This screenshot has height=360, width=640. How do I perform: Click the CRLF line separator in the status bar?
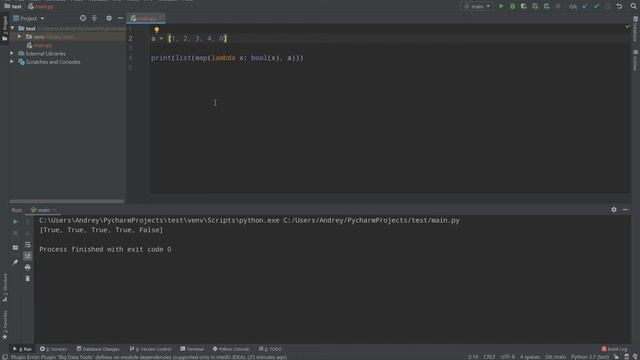click(489, 357)
